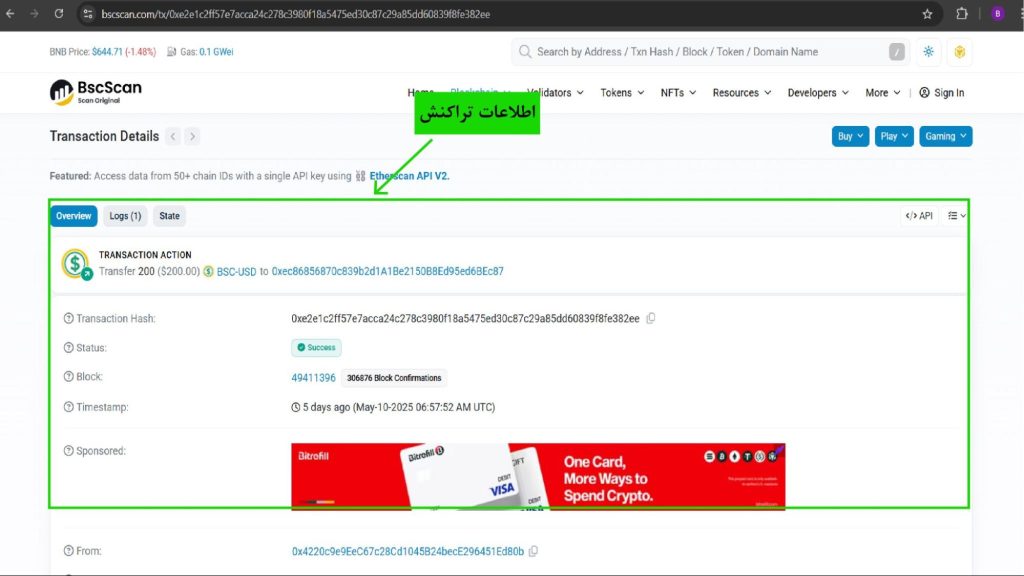Open the Gaming dropdown button
Screen dimensions: 1024x576
[x=946, y=136]
